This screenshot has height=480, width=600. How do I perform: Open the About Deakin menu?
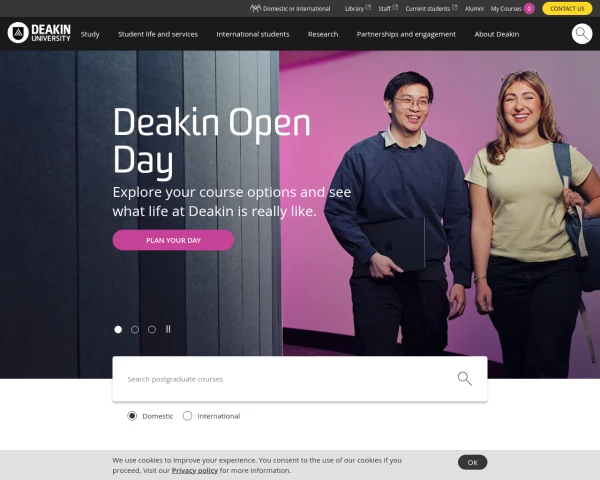(x=497, y=34)
